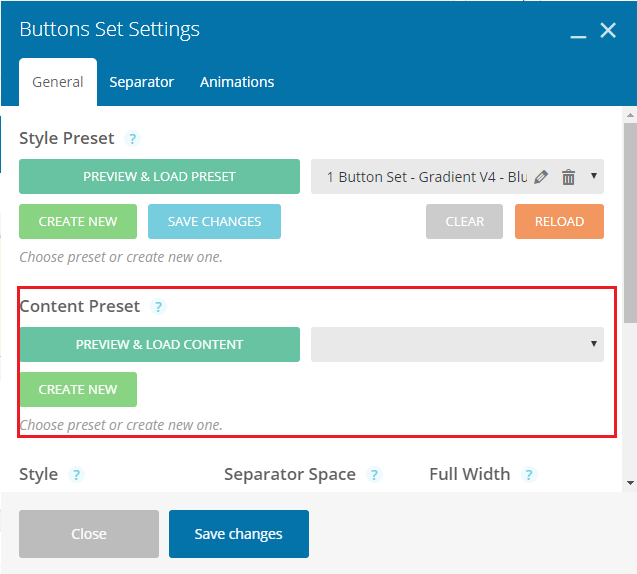
Task: Minimize the Buttons Set Settings dialog
Action: (578, 32)
